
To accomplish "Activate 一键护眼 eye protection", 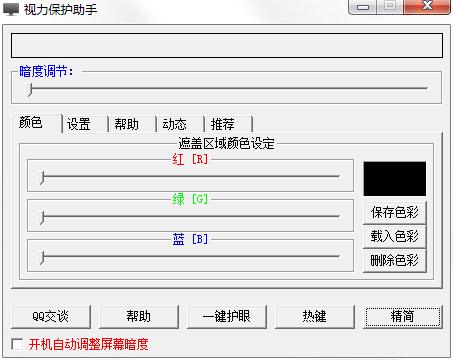I will pos(227,316).
